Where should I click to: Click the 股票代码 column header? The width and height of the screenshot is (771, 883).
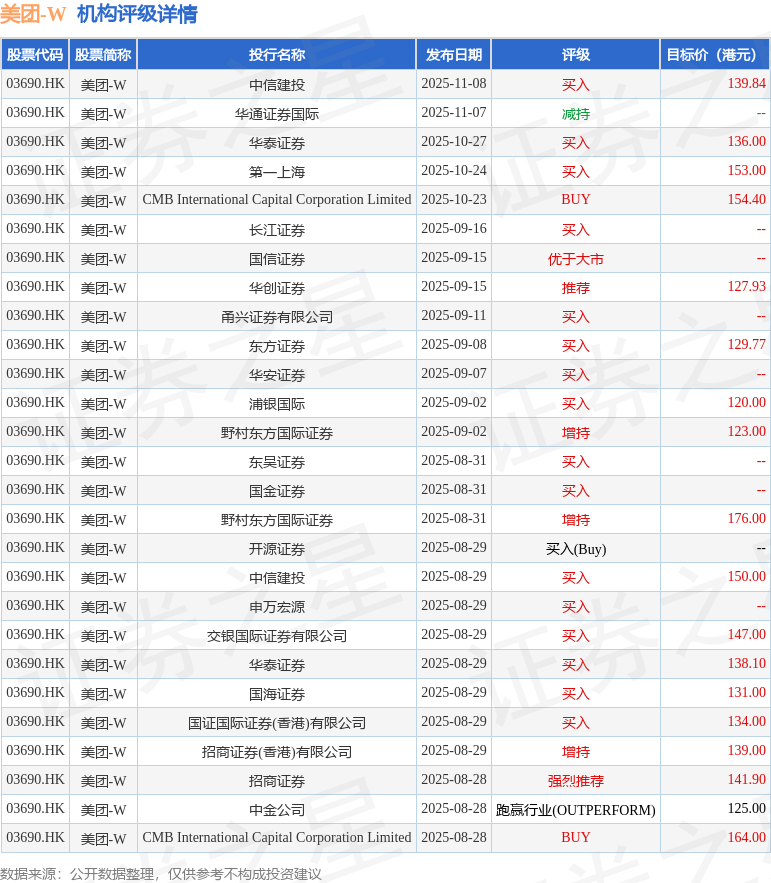pos(35,55)
